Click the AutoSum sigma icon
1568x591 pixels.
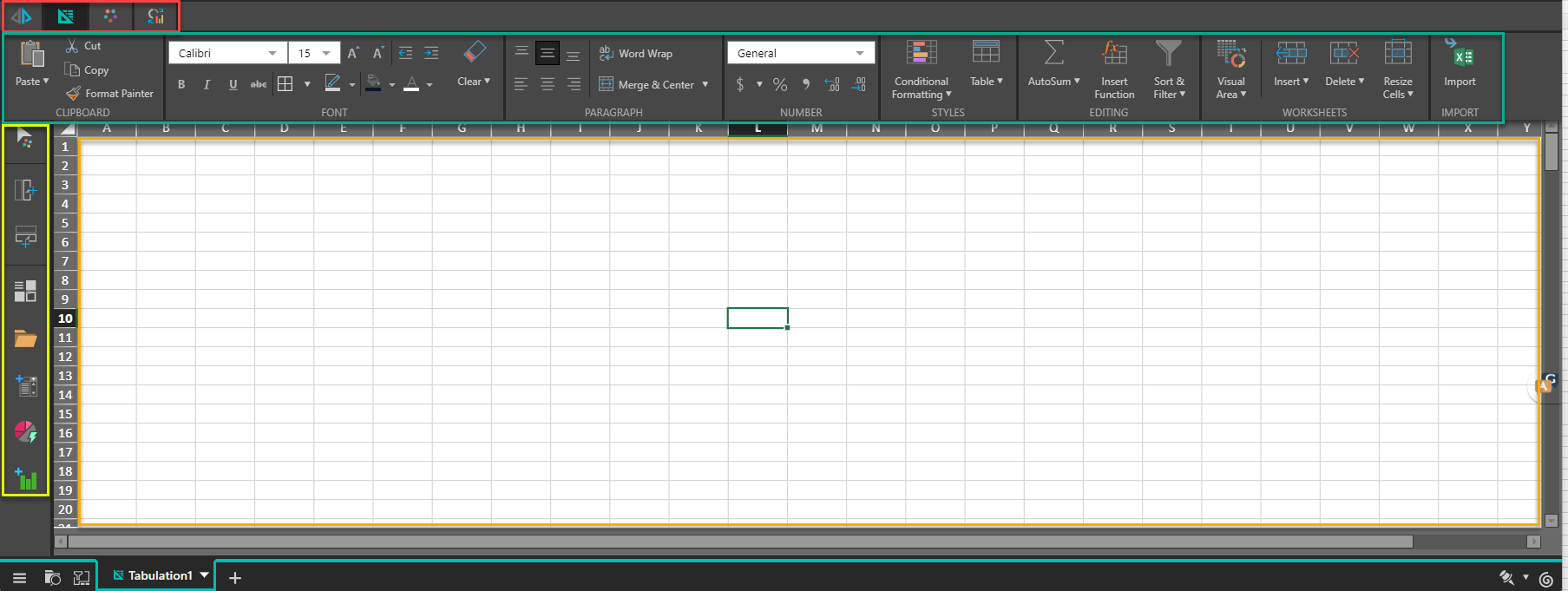[1053, 54]
